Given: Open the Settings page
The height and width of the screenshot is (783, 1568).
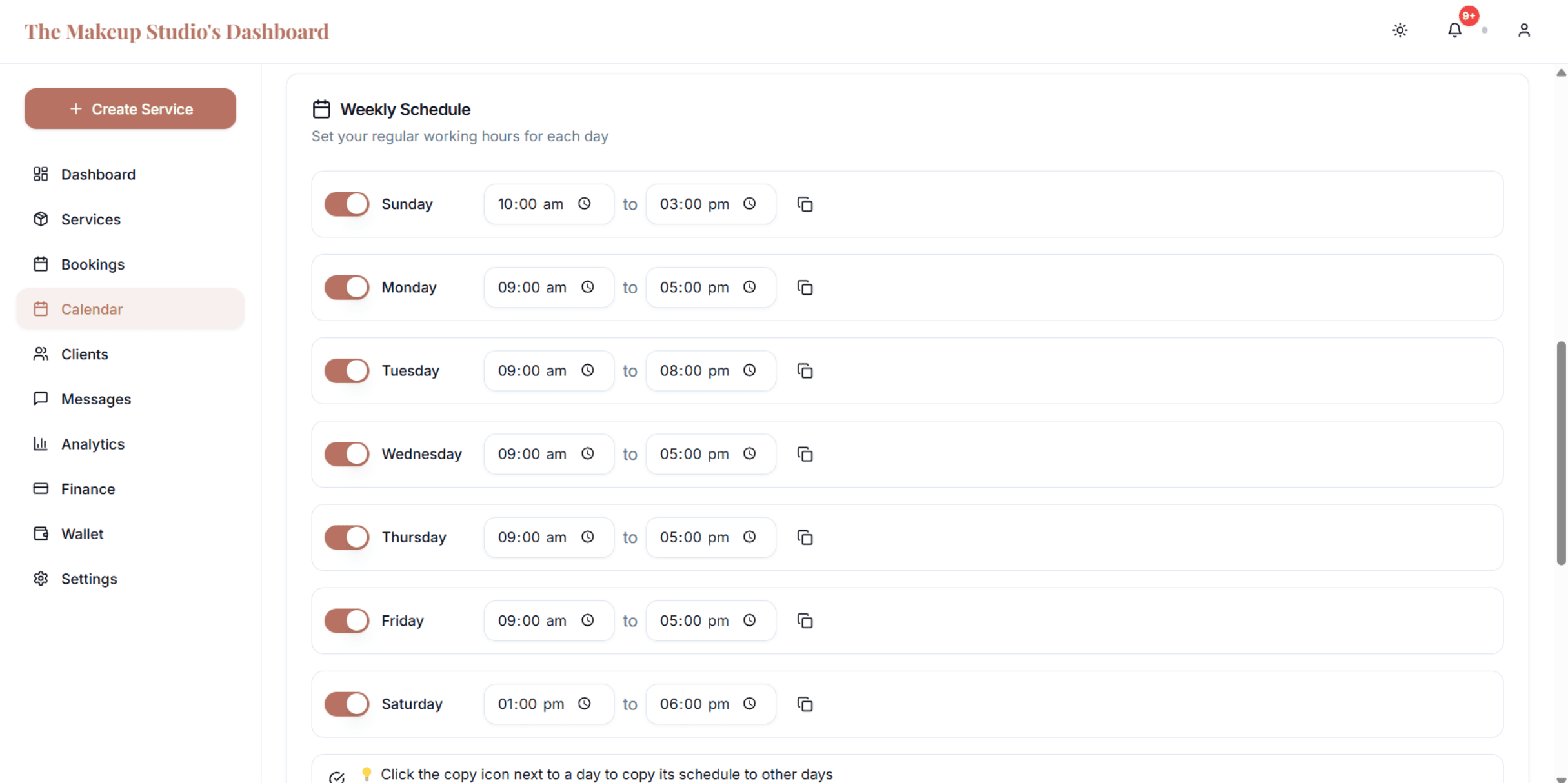Looking at the screenshot, I should (x=89, y=579).
